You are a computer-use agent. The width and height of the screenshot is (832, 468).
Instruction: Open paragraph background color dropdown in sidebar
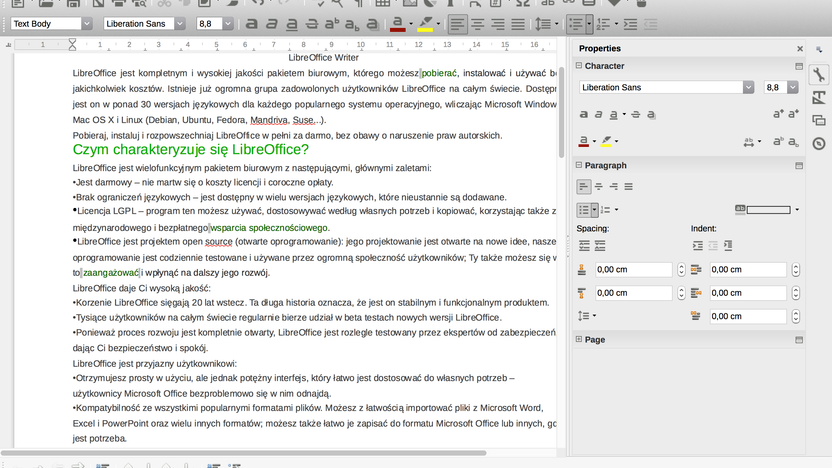797,210
